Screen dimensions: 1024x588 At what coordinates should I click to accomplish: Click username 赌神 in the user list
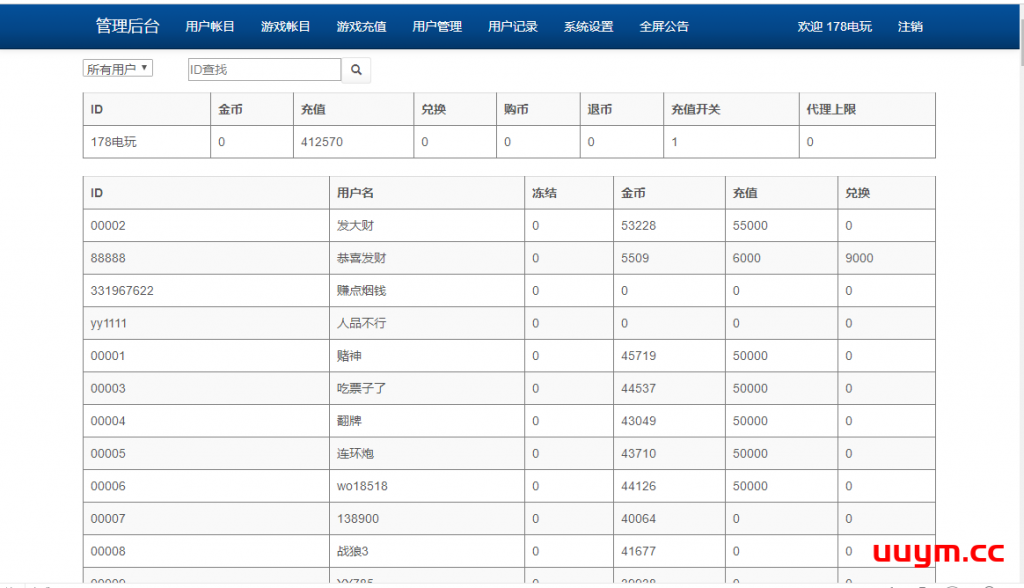[x=349, y=356]
